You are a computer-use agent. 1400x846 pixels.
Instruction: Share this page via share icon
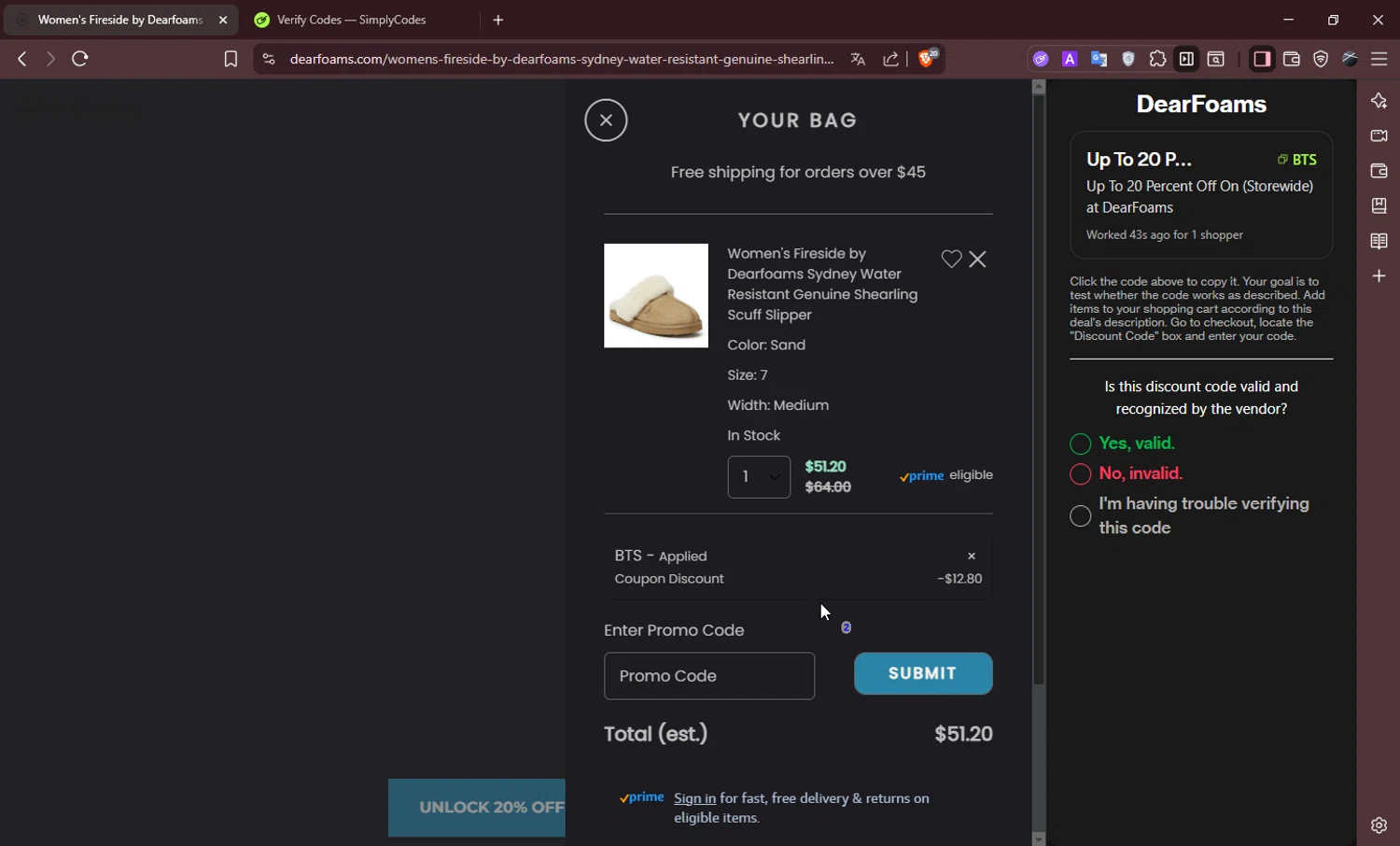tap(891, 59)
